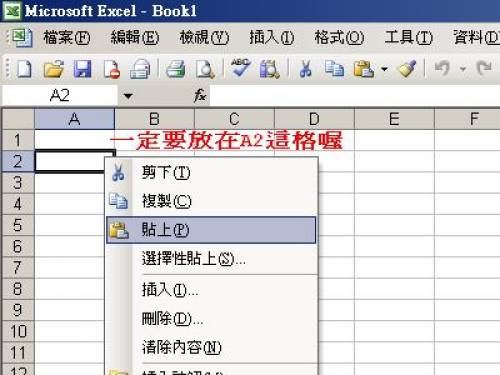This screenshot has width=500, height=375.
Task: Choose 插入(I)... in context menu
Action: tap(211, 290)
